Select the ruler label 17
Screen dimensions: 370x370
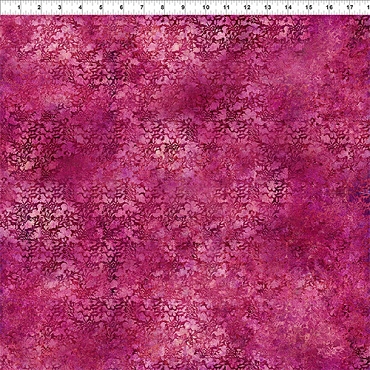point(350,7)
